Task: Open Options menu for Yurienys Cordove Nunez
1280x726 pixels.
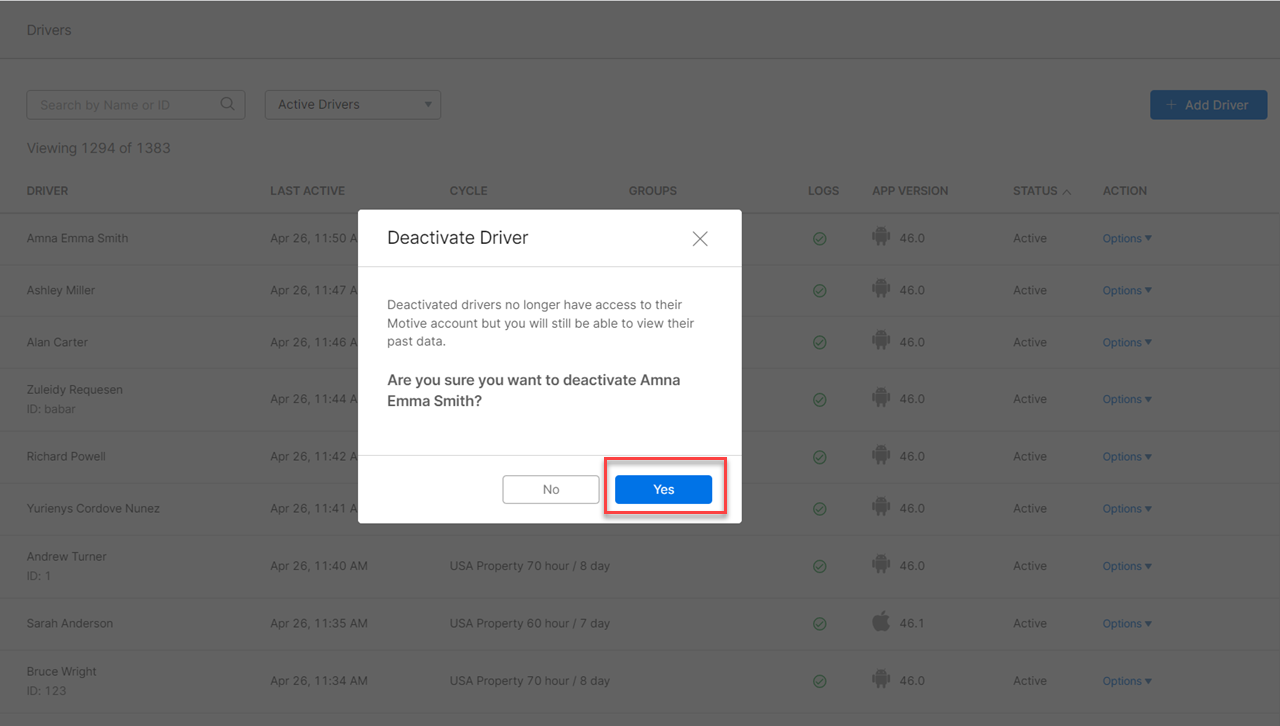Action: pyautogui.click(x=1127, y=509)
